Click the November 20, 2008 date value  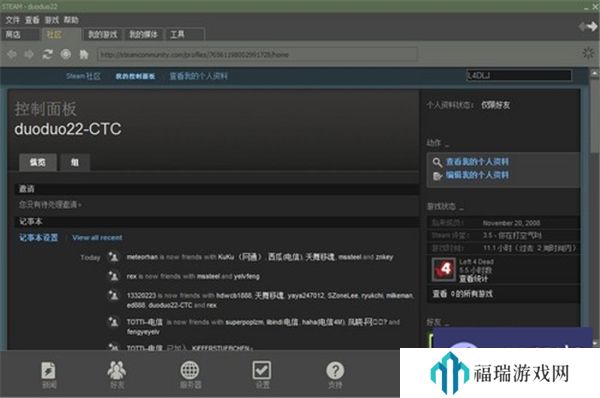[x=511, y=223]
